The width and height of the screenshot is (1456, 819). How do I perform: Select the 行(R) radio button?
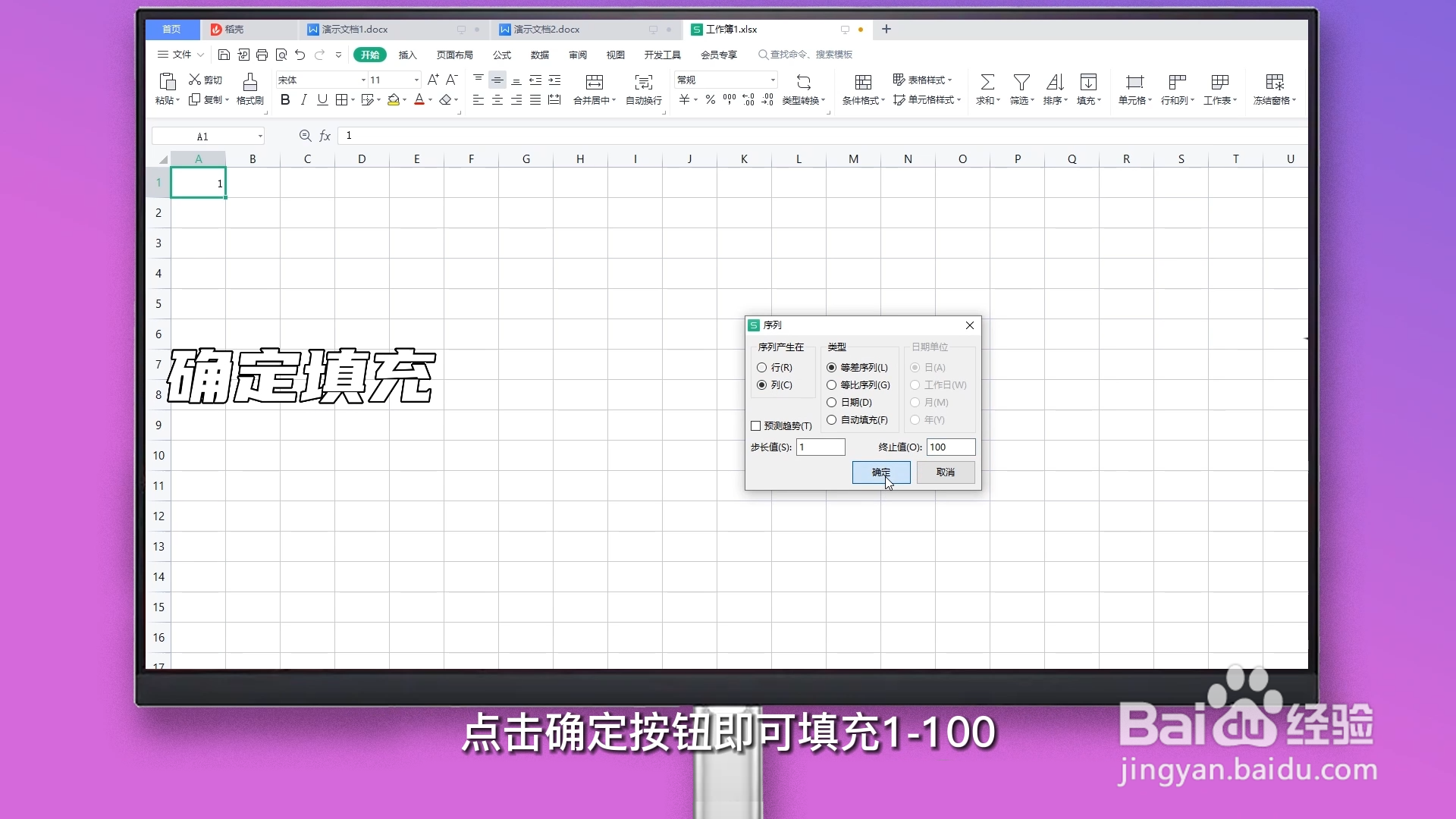pyautogui.click(x=761, y=367)
